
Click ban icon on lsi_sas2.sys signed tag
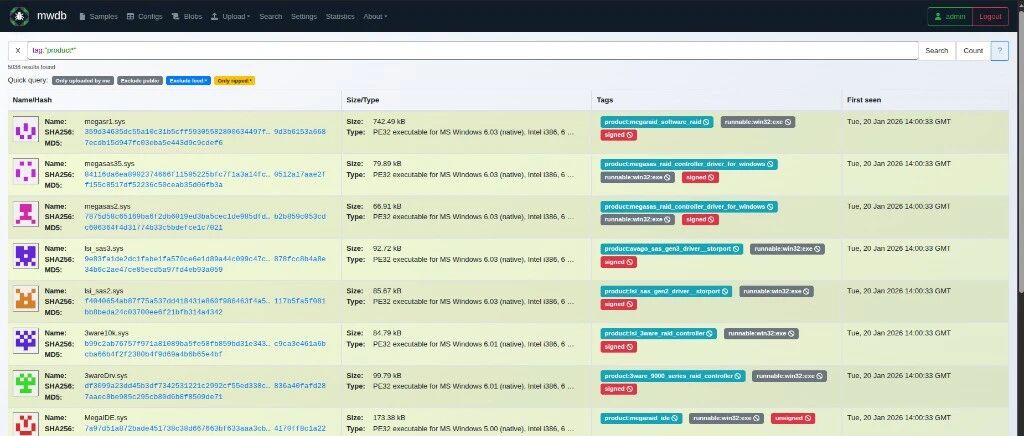631,304
